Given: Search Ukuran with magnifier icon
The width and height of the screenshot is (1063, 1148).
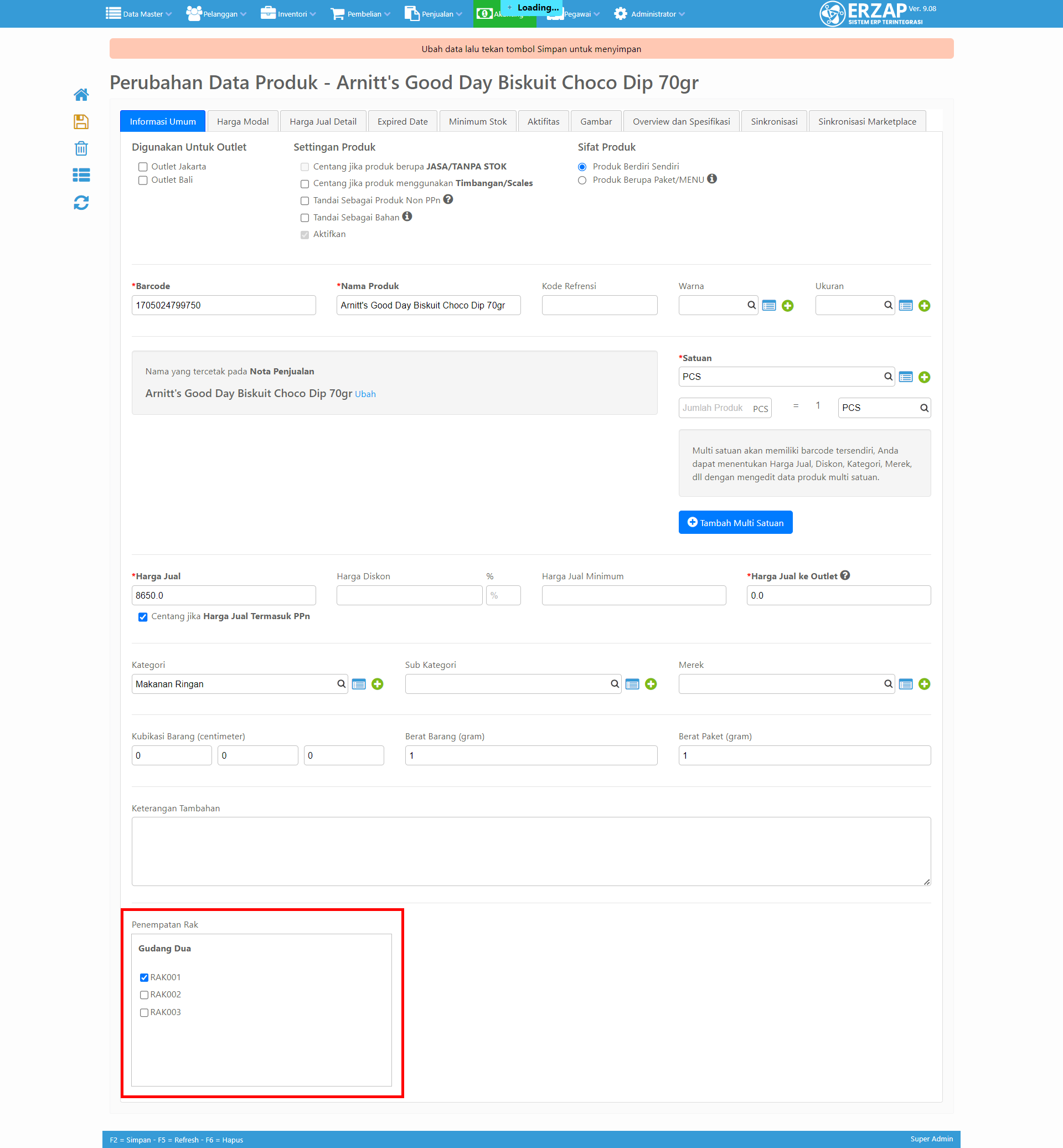Looking at the screenshot, I should coord(889,306).
